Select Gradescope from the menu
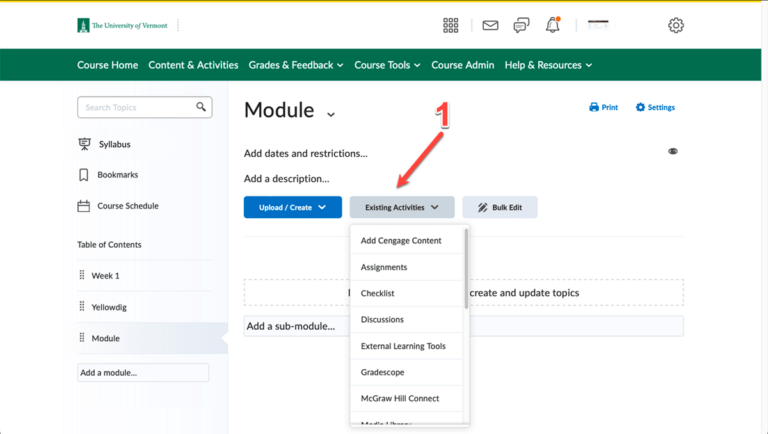The height and width of the screenshot is (434, 768). (407, 372)
